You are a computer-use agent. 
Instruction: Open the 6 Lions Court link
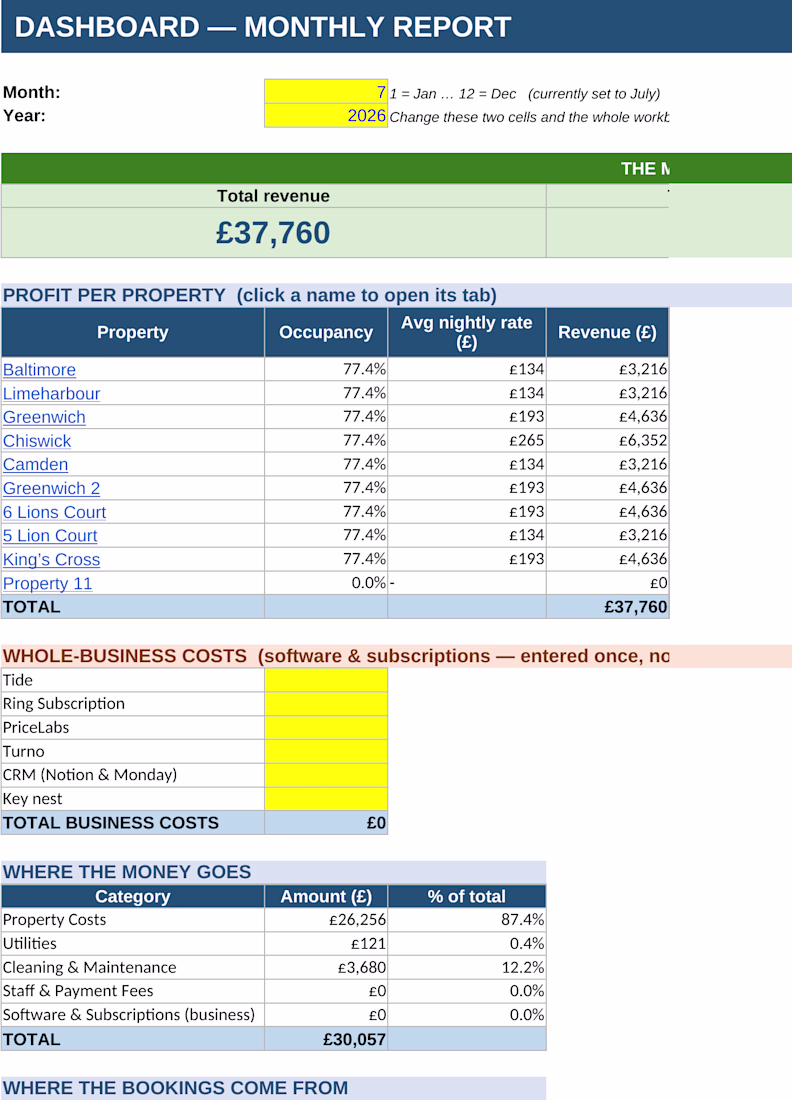[54, 512]
